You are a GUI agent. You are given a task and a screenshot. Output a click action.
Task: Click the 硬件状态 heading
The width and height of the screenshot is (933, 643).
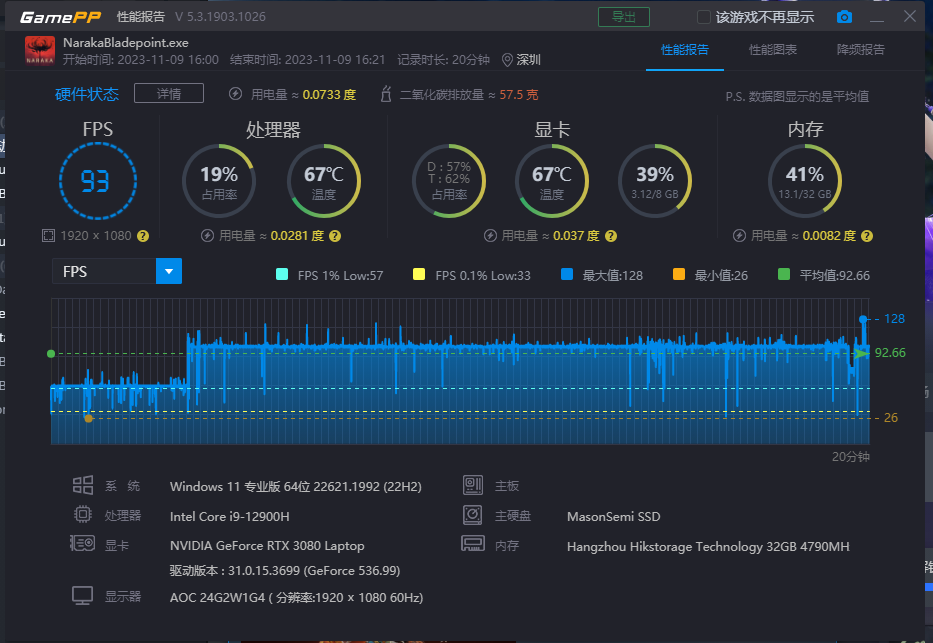(x=87, y=94)
